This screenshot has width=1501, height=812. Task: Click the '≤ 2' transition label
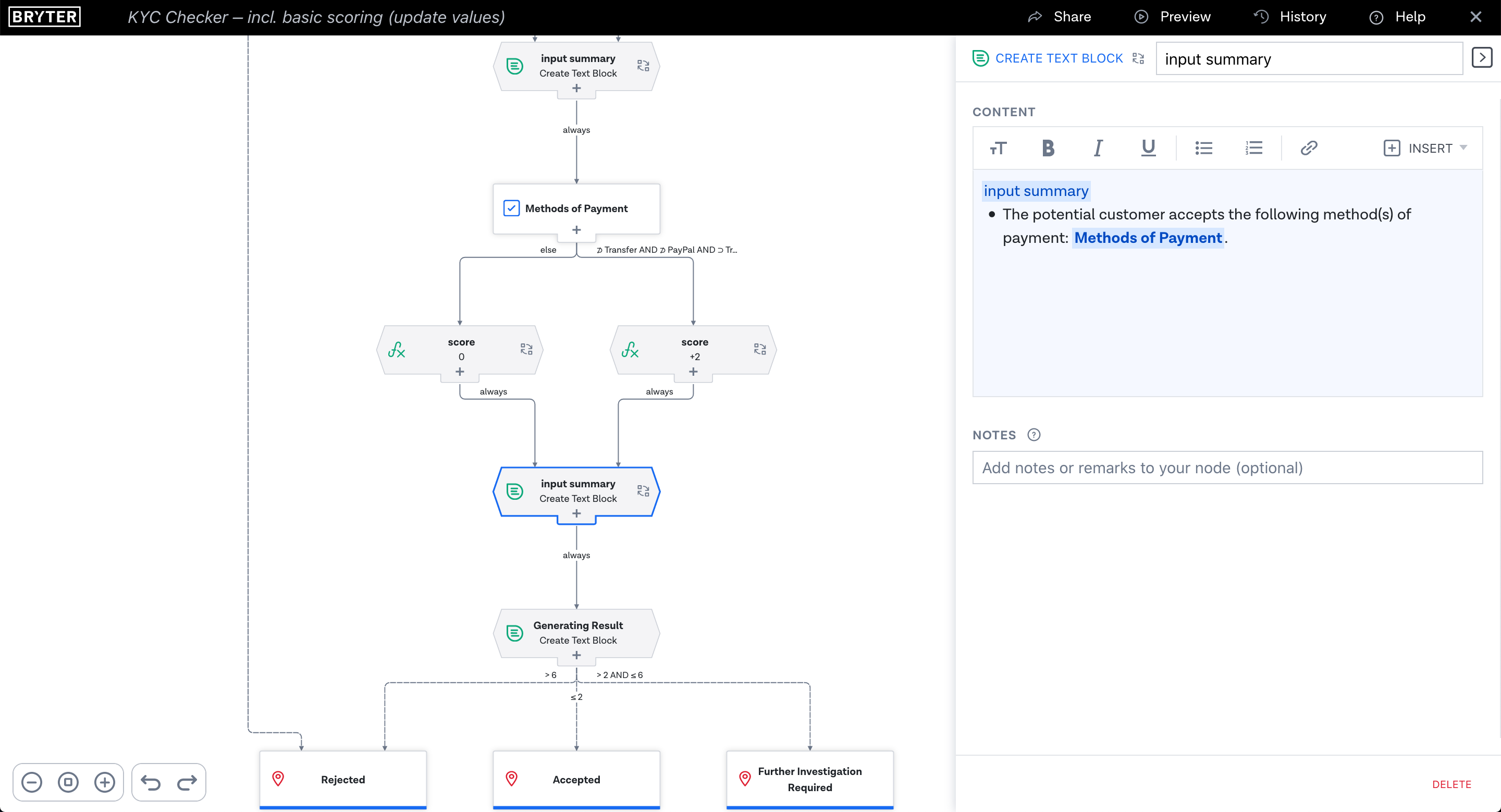576,697
